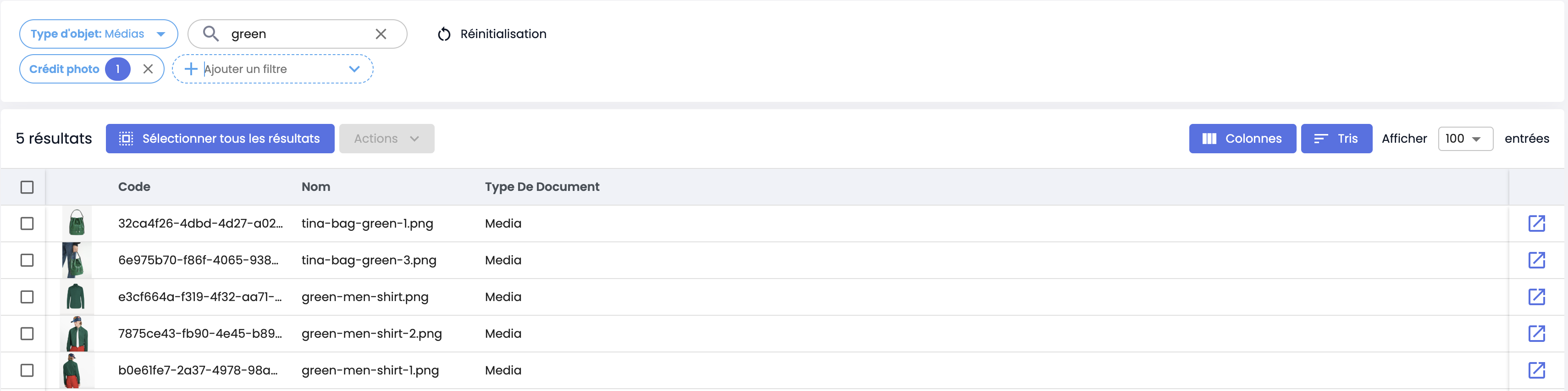This screenshot has height=391, width=1568.
Task: Remove the Crédit photo filter
Action: [x=148, y=69]
